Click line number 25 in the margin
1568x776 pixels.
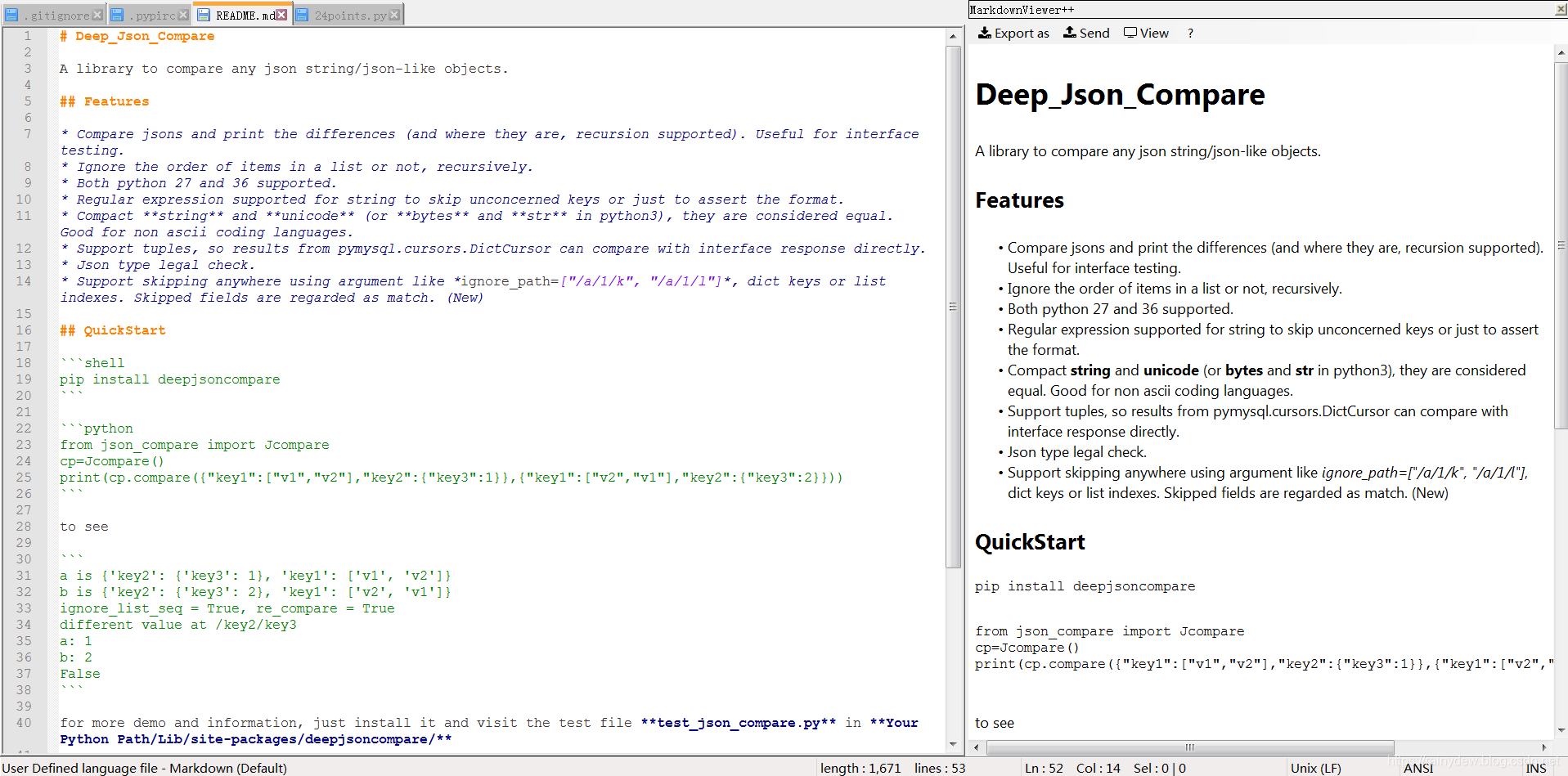tap(24, 478)
